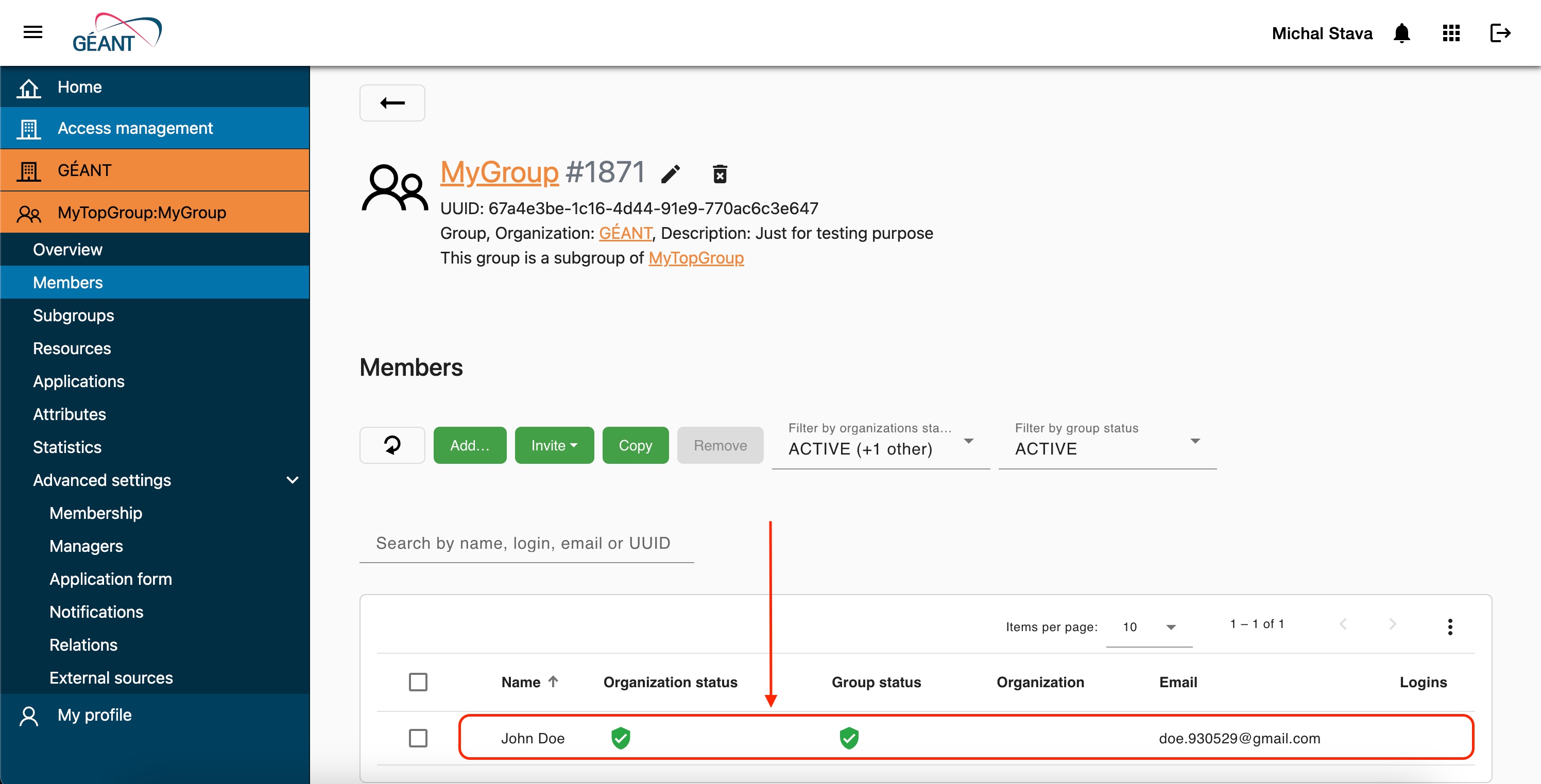This screenshot has height=784, width=1541.
Task: Open the apps grid menu
Action: coord(1451,33)
